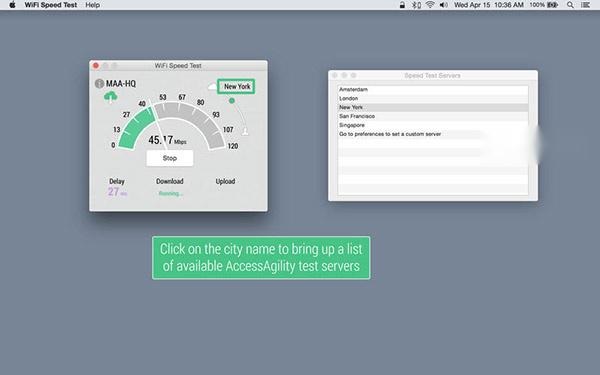Close the Speed Test Servers window

[x=335, y=75]
